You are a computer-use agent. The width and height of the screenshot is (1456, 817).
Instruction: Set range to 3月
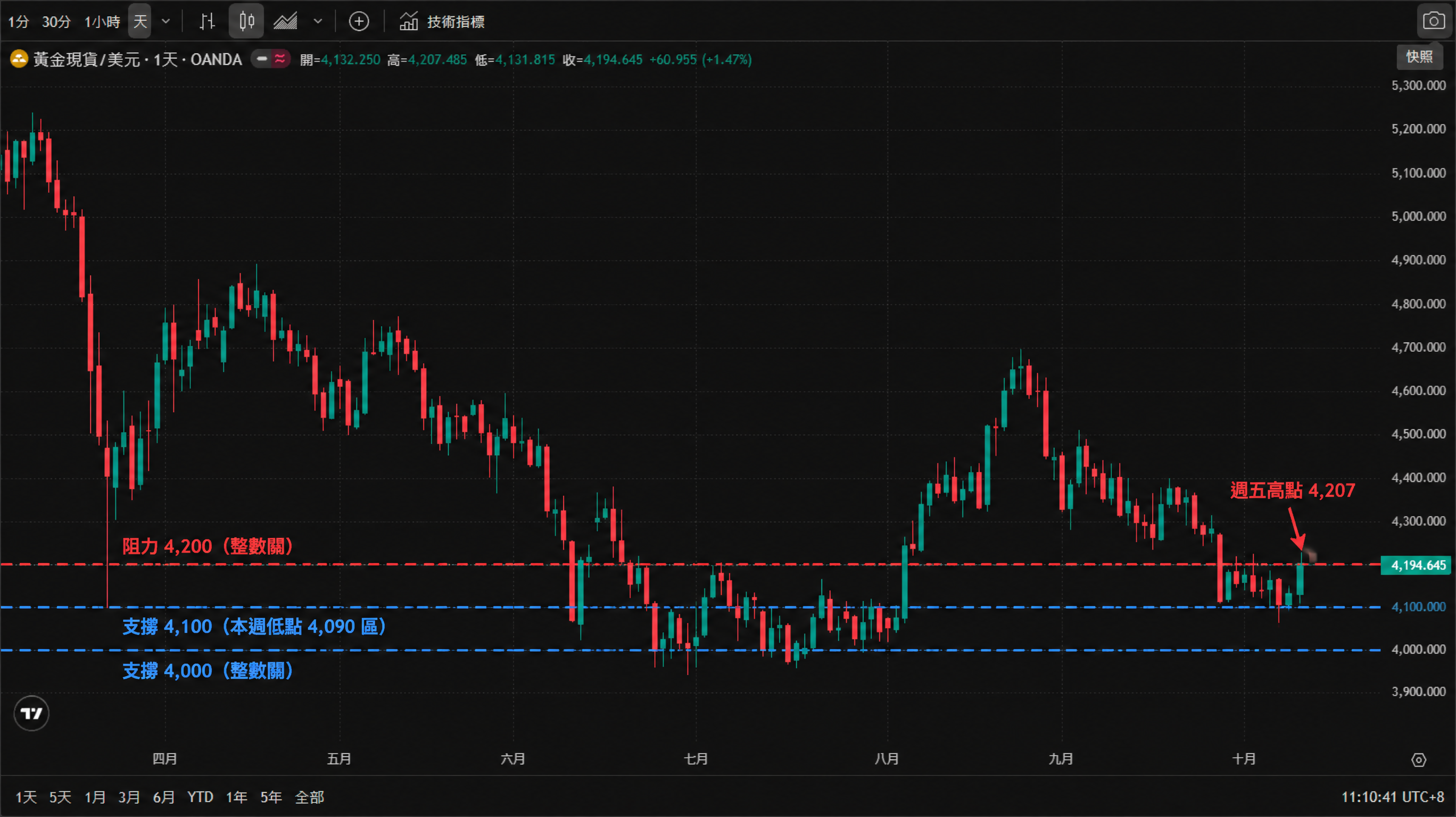coord(129,797)
